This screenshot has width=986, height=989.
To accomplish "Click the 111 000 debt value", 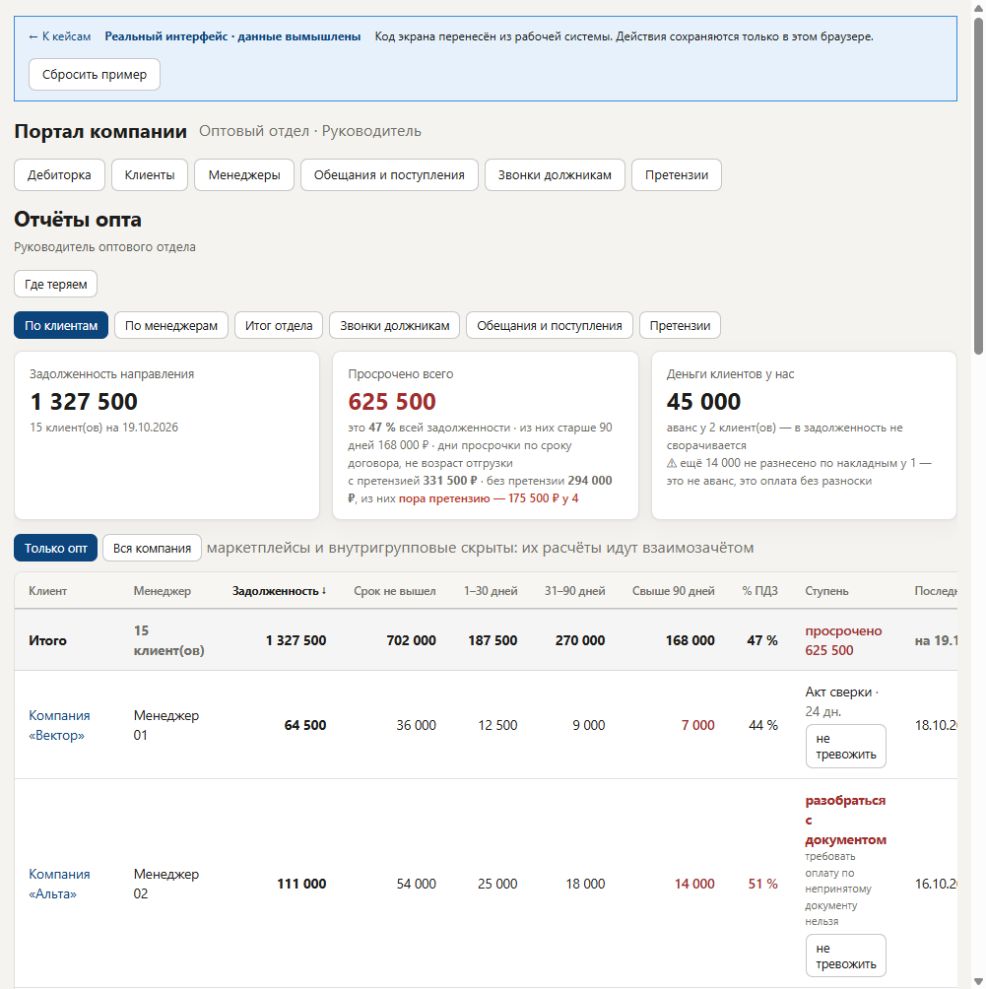I will click(x=302, y=884).
